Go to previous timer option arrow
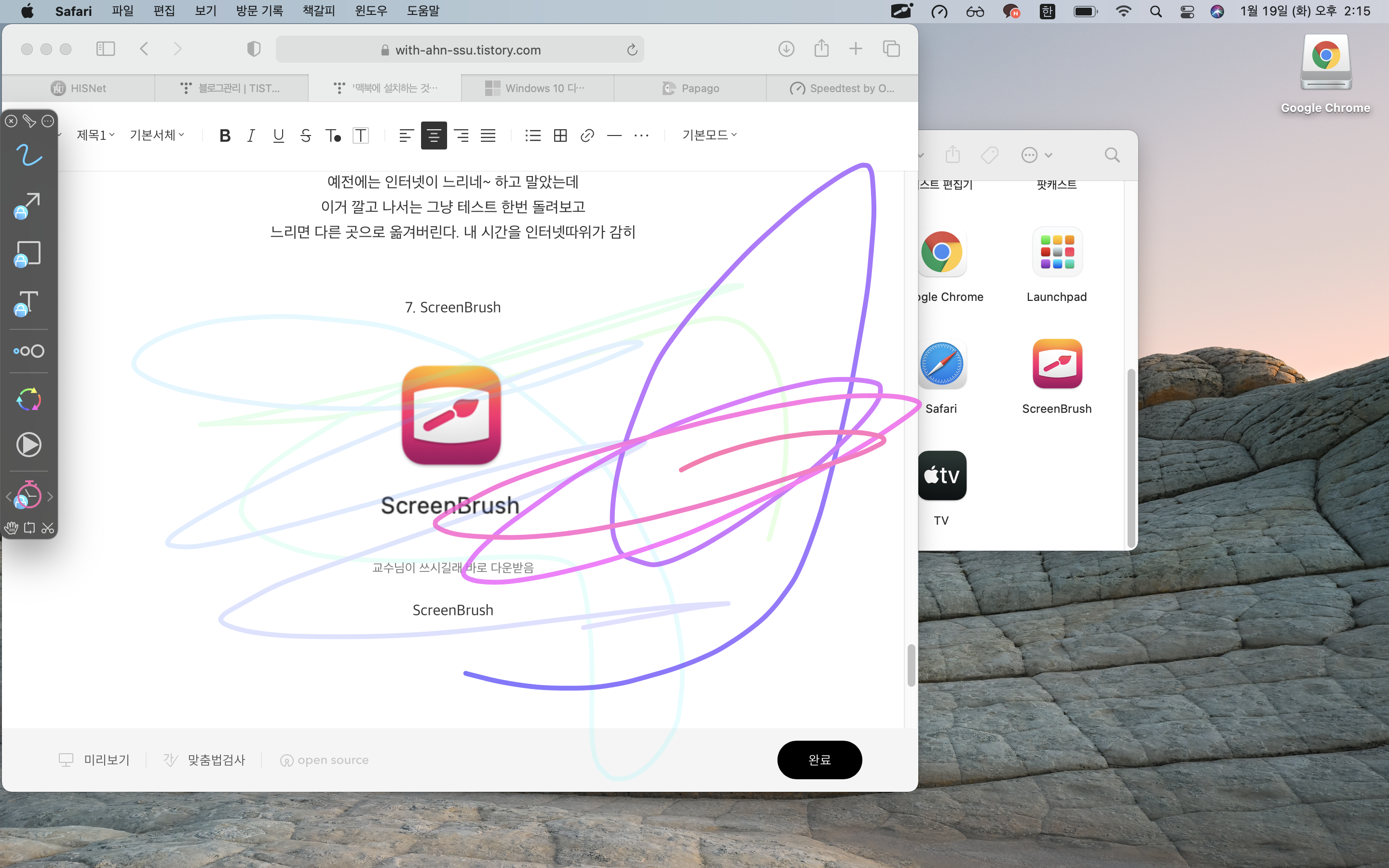The width and height of the screenshot is (1389, 868). 9,497
